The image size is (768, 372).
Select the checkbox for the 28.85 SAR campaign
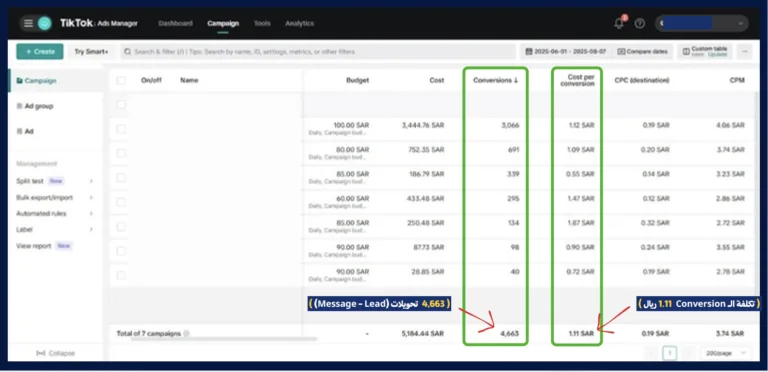point(121,276)
